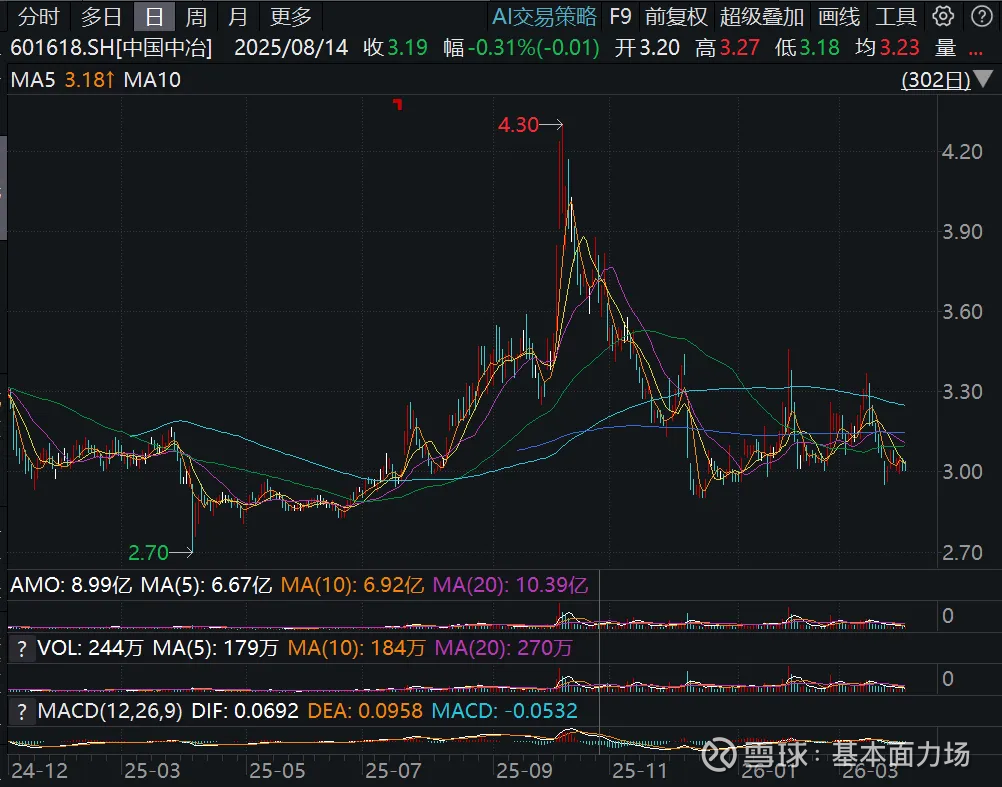Click the 25-05 date axis label
1002x787 pixels.
[x=277, y=771]
